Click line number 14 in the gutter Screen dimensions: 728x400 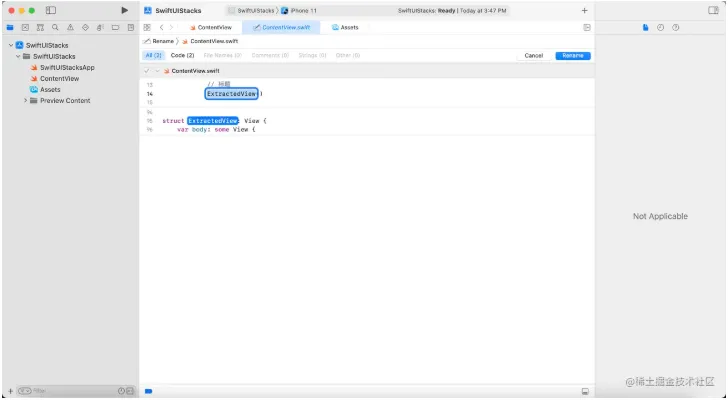point(150,94)
